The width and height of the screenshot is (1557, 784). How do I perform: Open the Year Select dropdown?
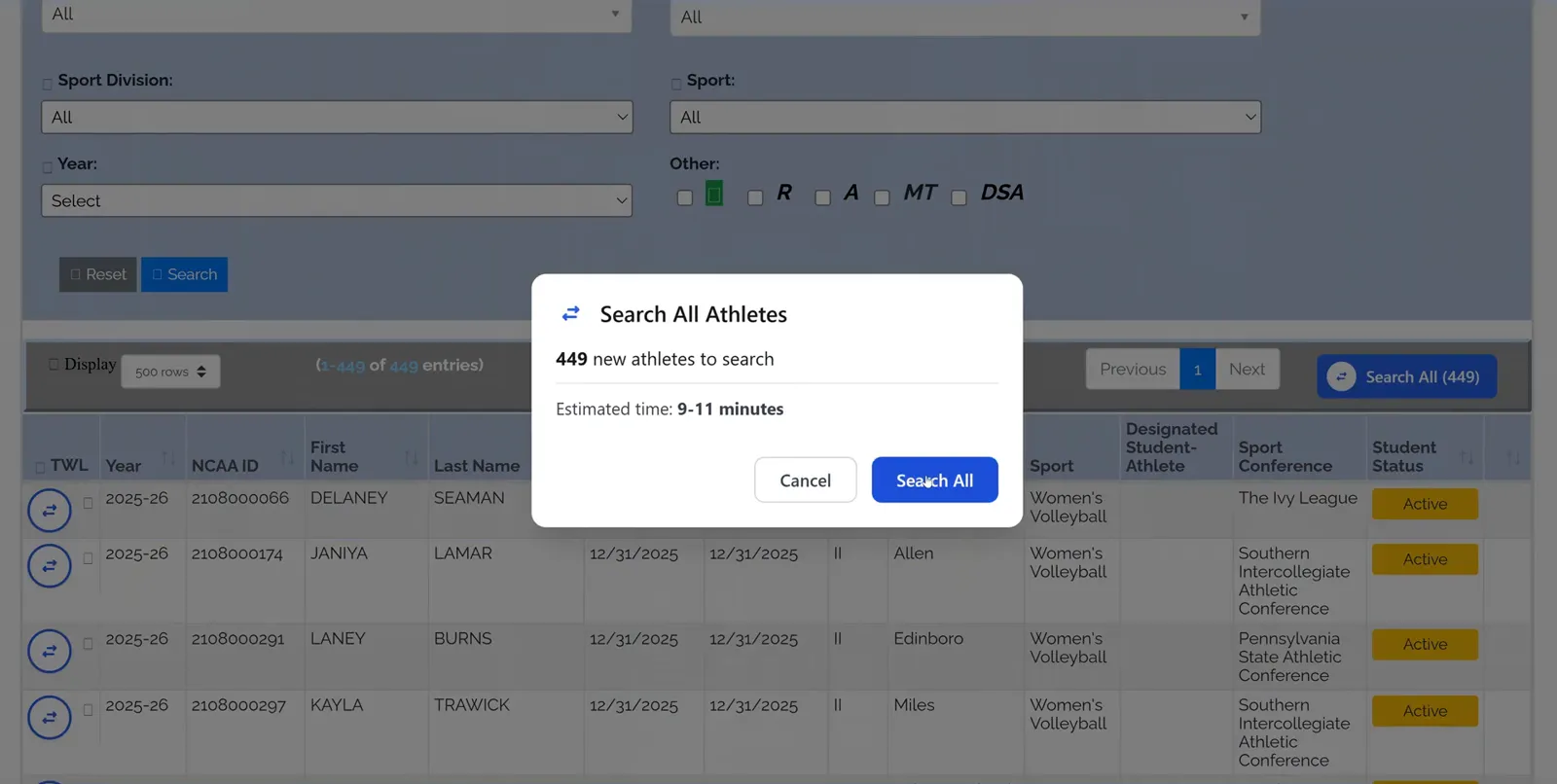[x=337, y=200]
